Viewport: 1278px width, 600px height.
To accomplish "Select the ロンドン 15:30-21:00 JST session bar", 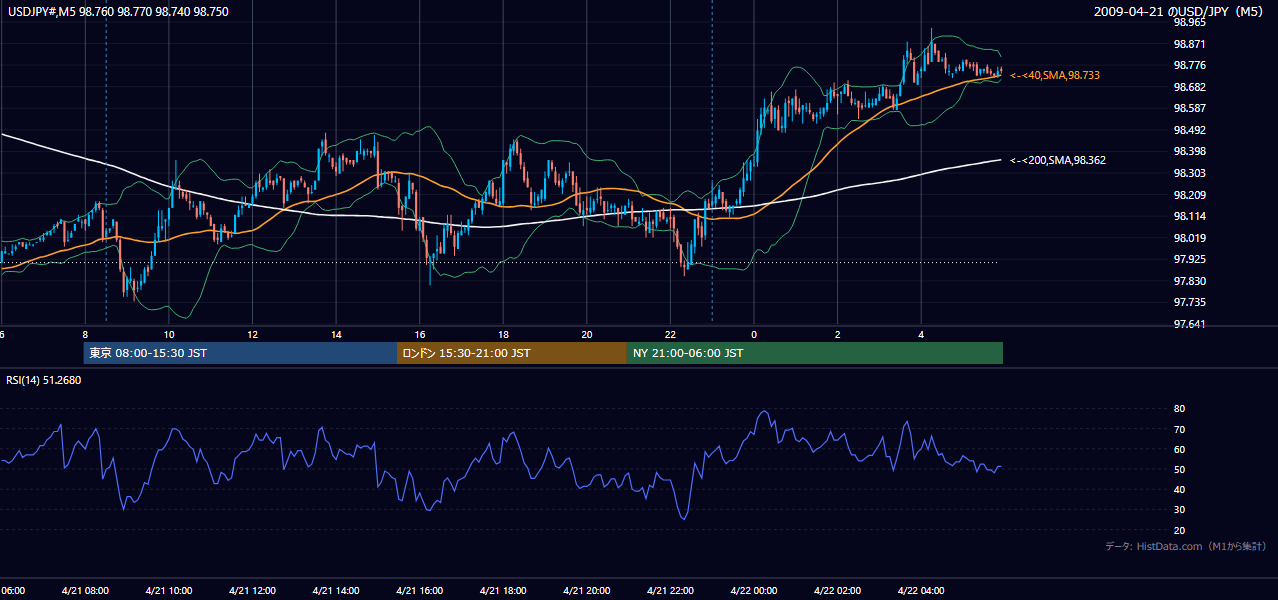I will [512, 353].
